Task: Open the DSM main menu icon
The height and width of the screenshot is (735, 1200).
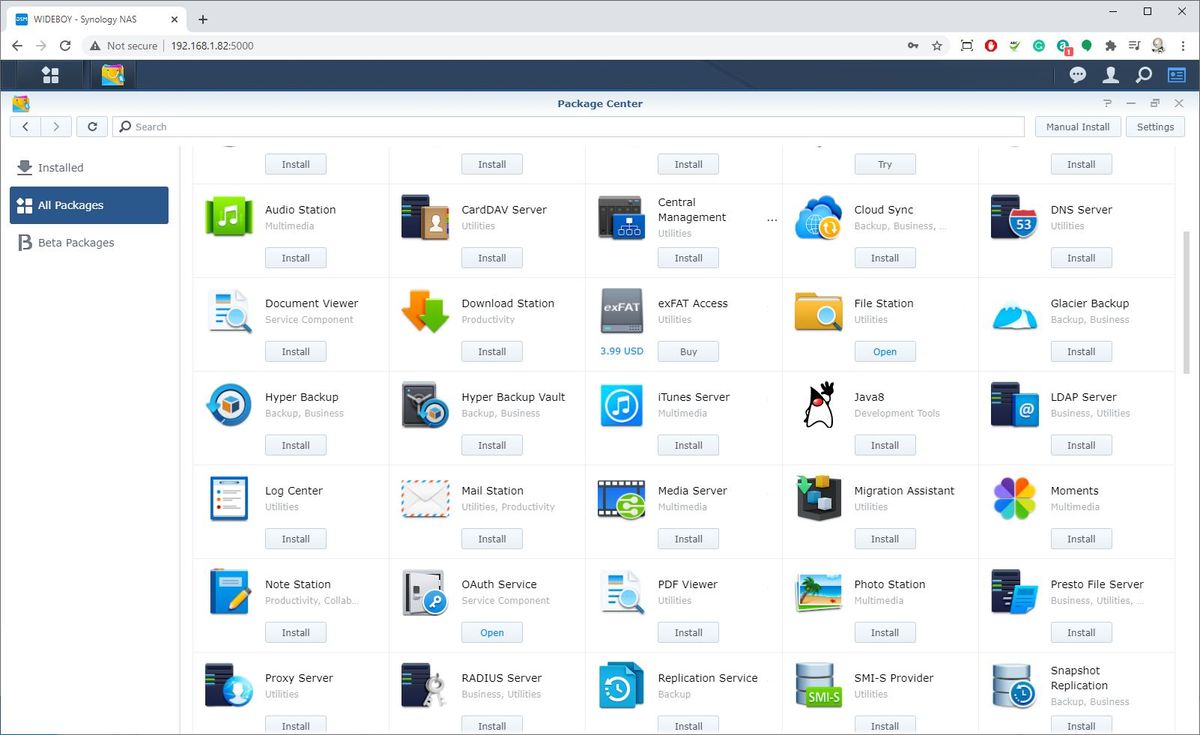Action: pyautogui.click(x=50, y=75)
